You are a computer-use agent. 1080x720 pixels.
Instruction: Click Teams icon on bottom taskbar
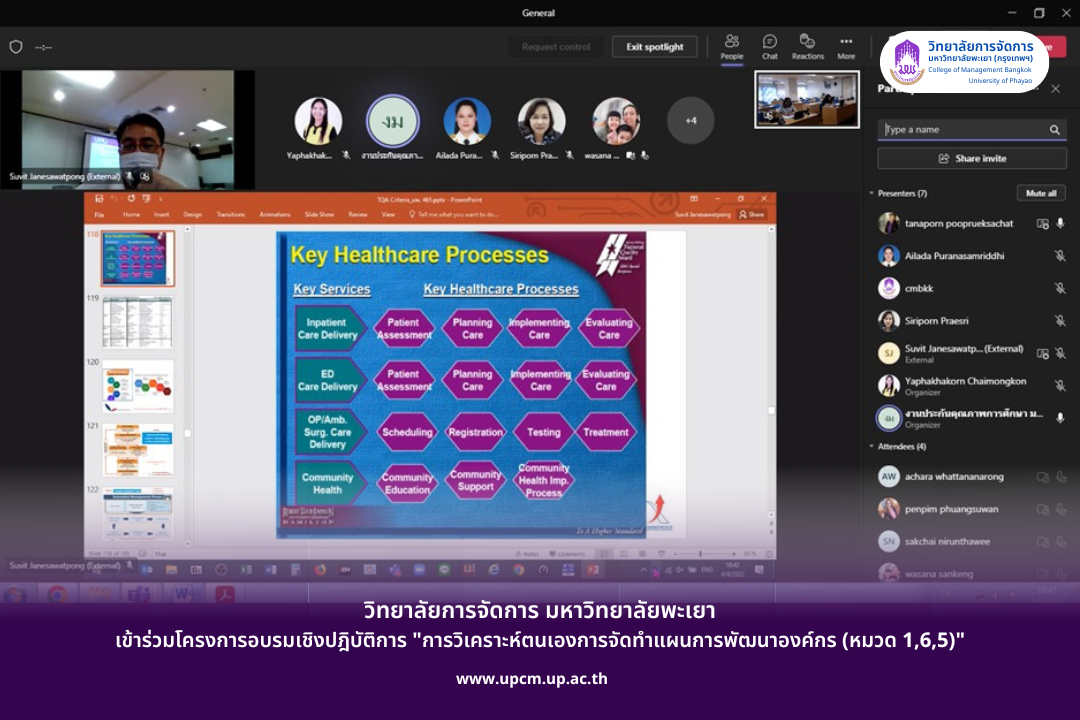(x=140, y=593)
